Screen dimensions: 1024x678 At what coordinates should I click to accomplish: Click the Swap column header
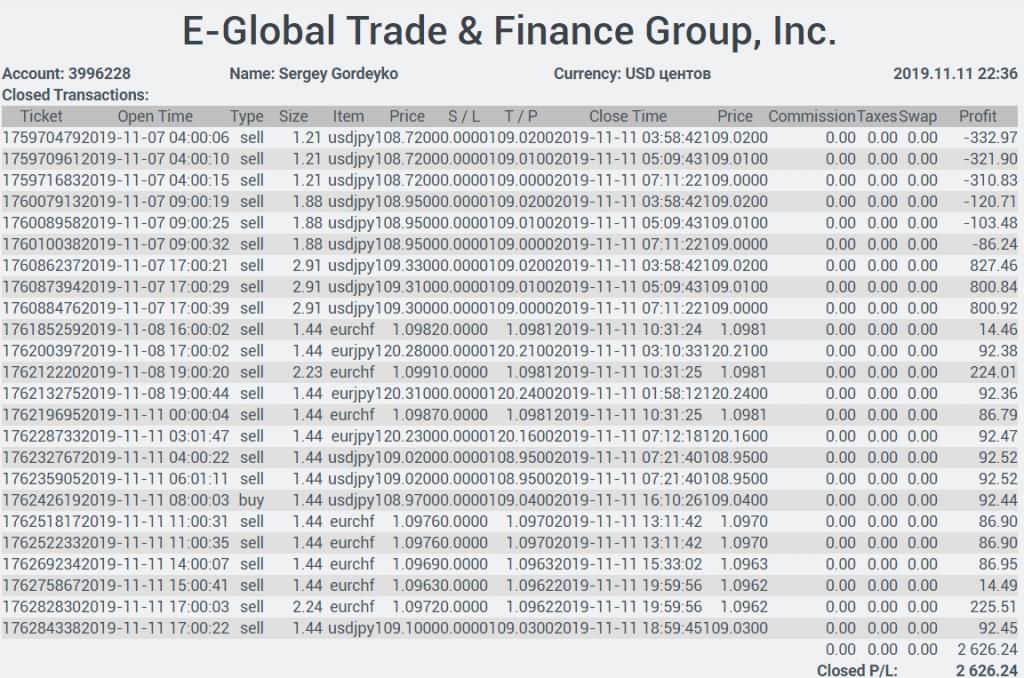918,116
